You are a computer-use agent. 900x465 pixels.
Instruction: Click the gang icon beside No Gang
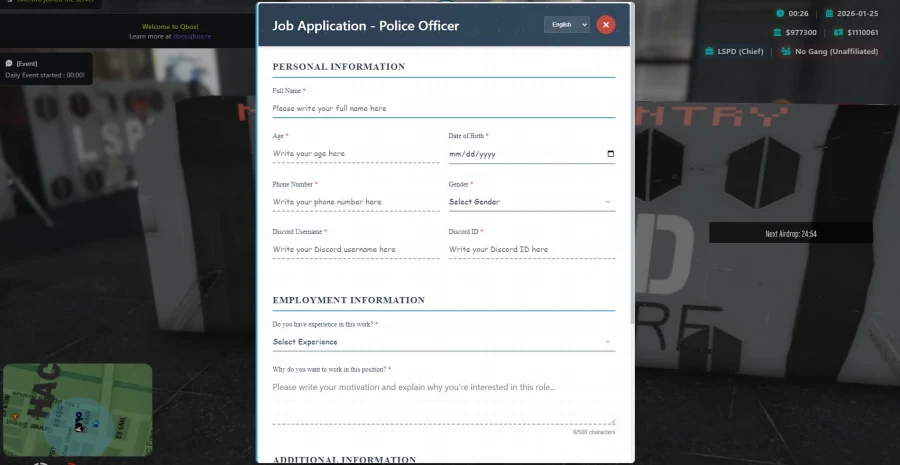pos(786,52)
